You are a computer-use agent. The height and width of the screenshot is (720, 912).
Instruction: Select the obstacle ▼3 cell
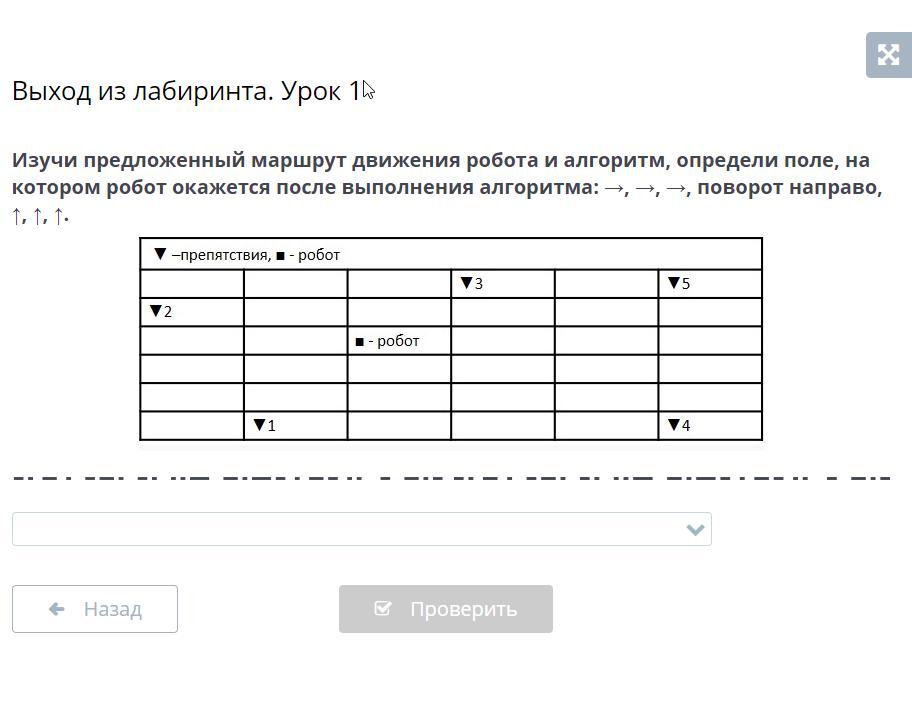(x=503, y=284)
